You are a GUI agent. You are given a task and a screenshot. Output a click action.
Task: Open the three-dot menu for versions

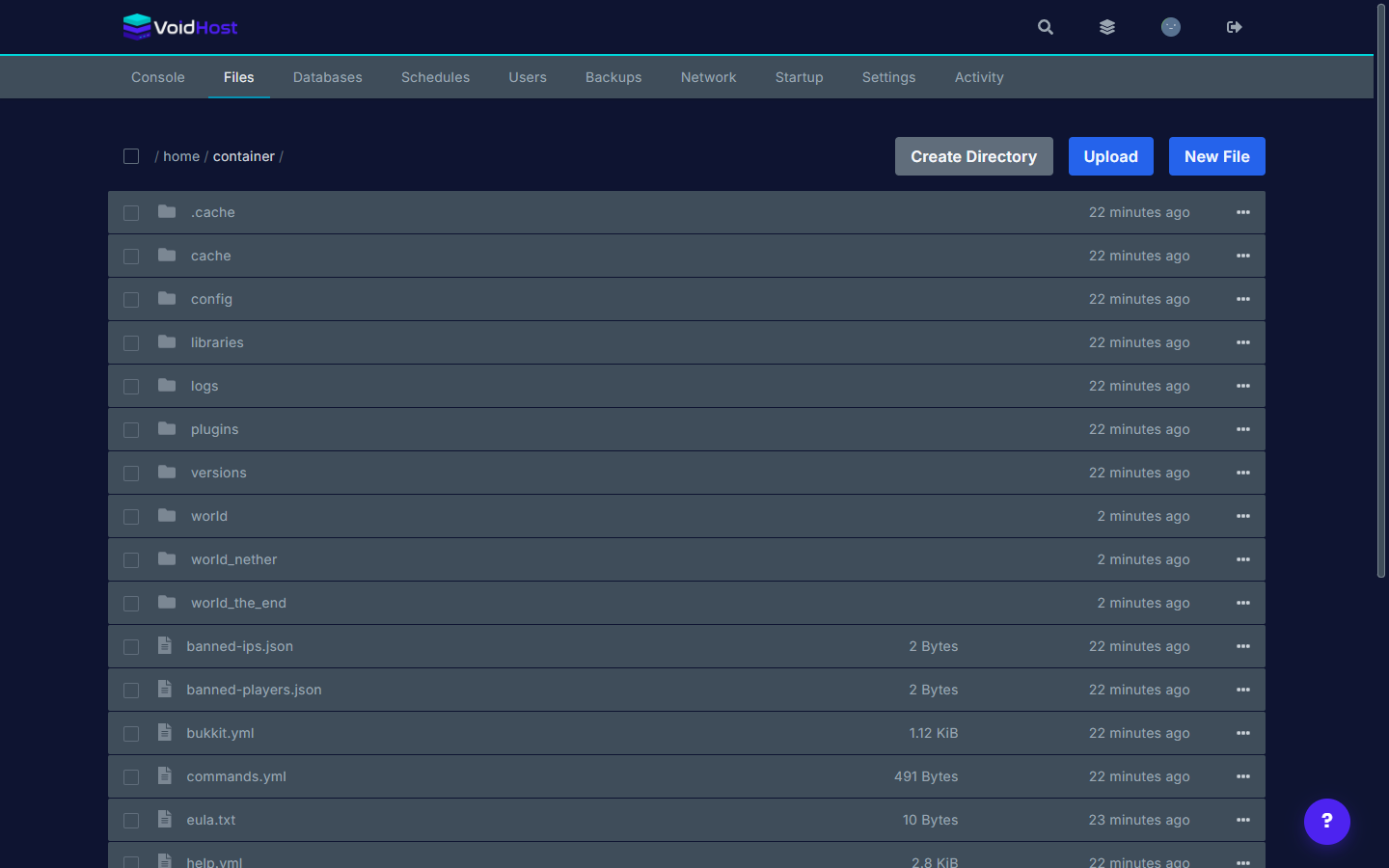click(1243, 473)
